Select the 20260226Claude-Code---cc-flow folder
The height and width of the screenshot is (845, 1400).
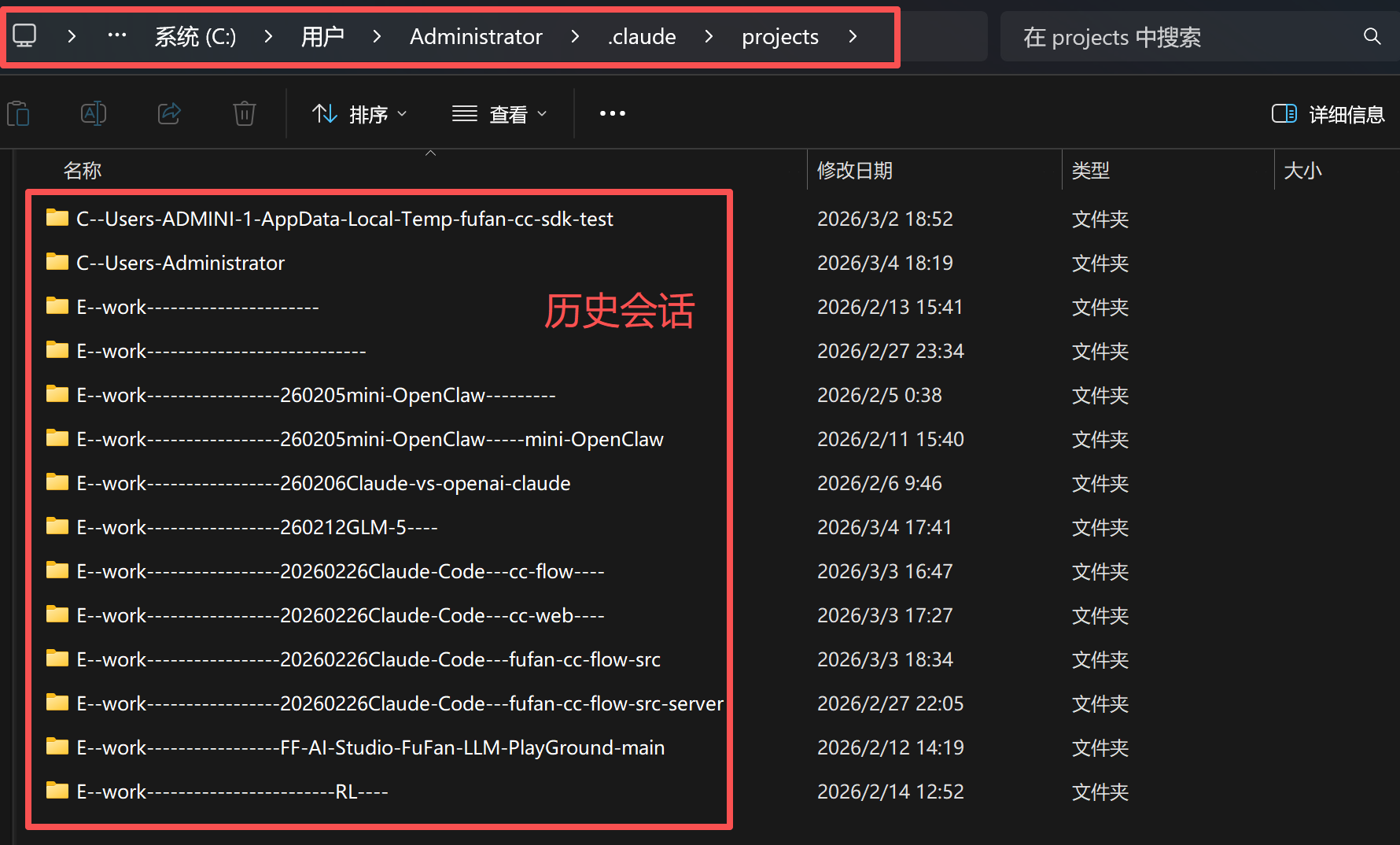[x=341, y=571]
